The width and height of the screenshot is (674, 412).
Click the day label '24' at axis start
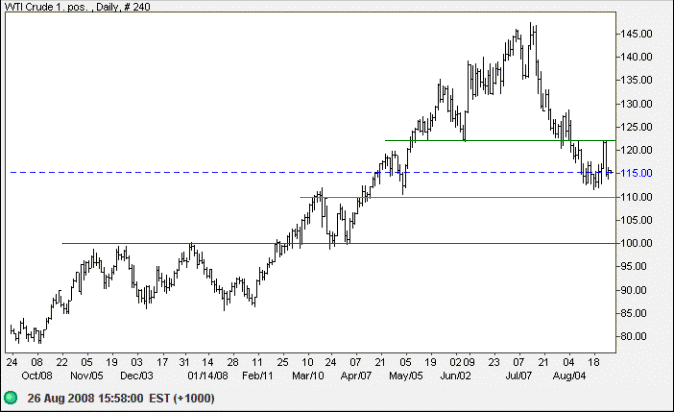(12, 362)
